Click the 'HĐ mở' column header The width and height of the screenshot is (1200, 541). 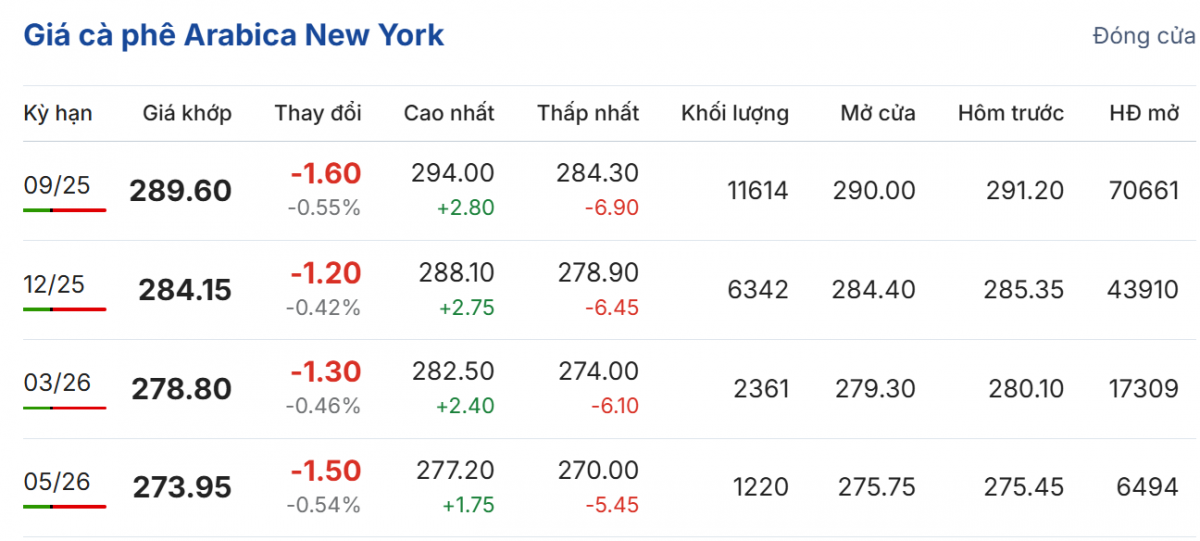pyautogui.click(x=1144, y=113)
